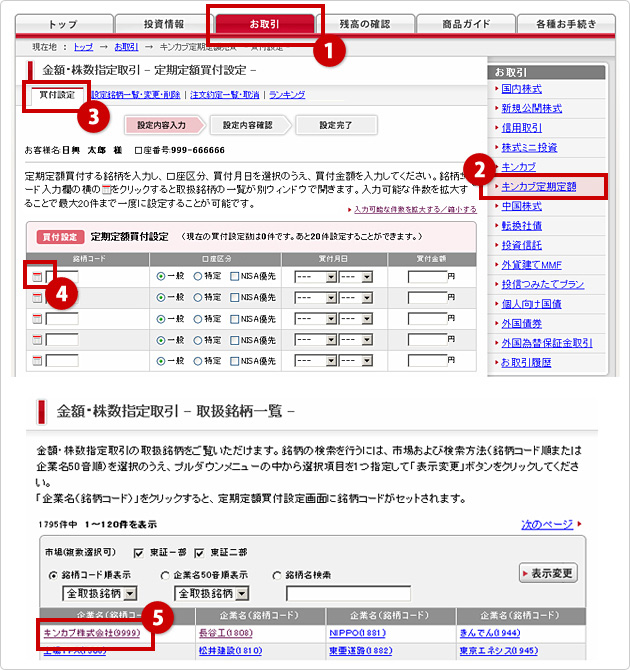The height and width of the screenshot is (670, 630).
Task: Open 外貨建てMMF in the sidebar
Action: [x=531, y=265]
